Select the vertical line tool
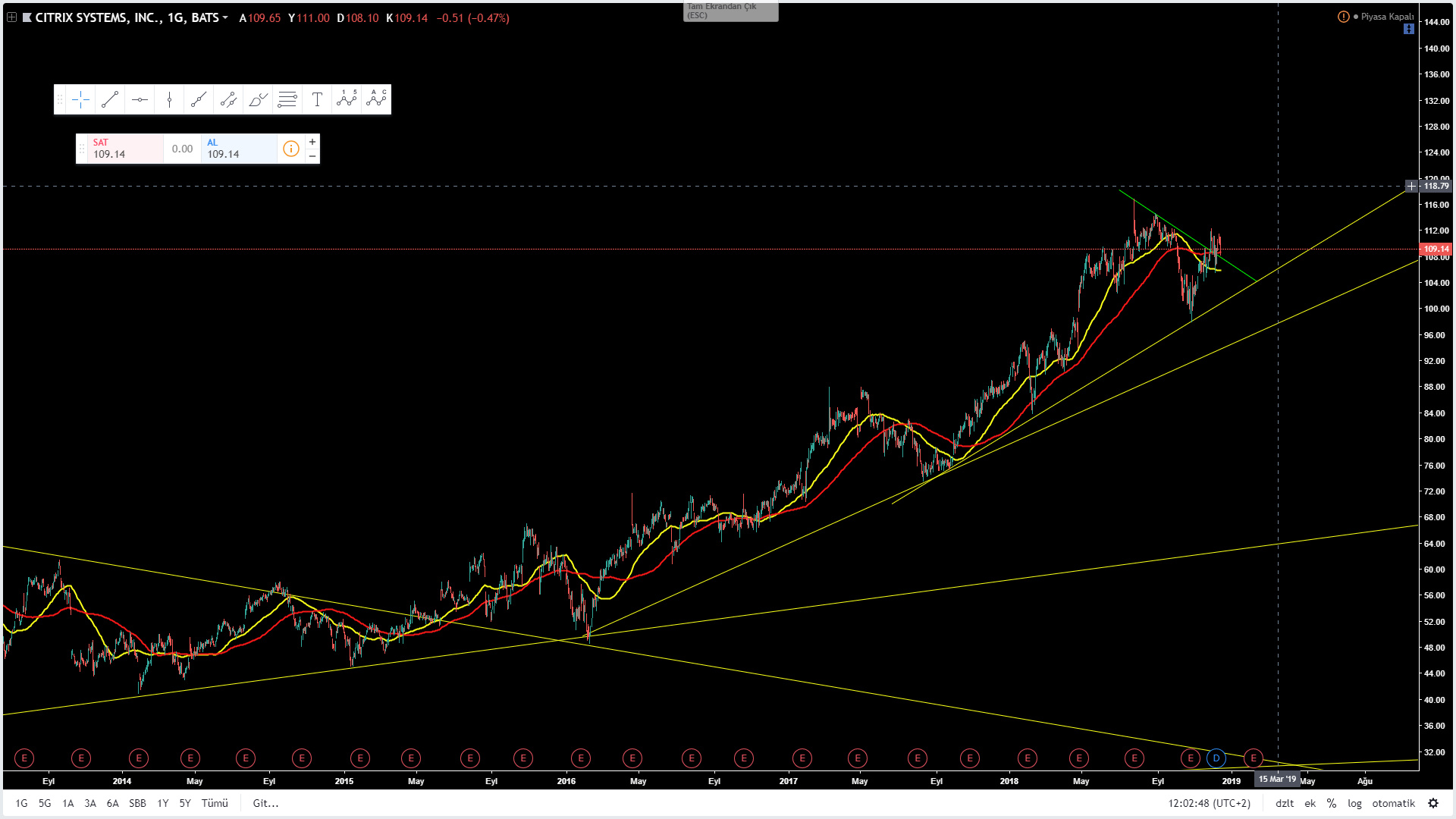 [169, 99]
